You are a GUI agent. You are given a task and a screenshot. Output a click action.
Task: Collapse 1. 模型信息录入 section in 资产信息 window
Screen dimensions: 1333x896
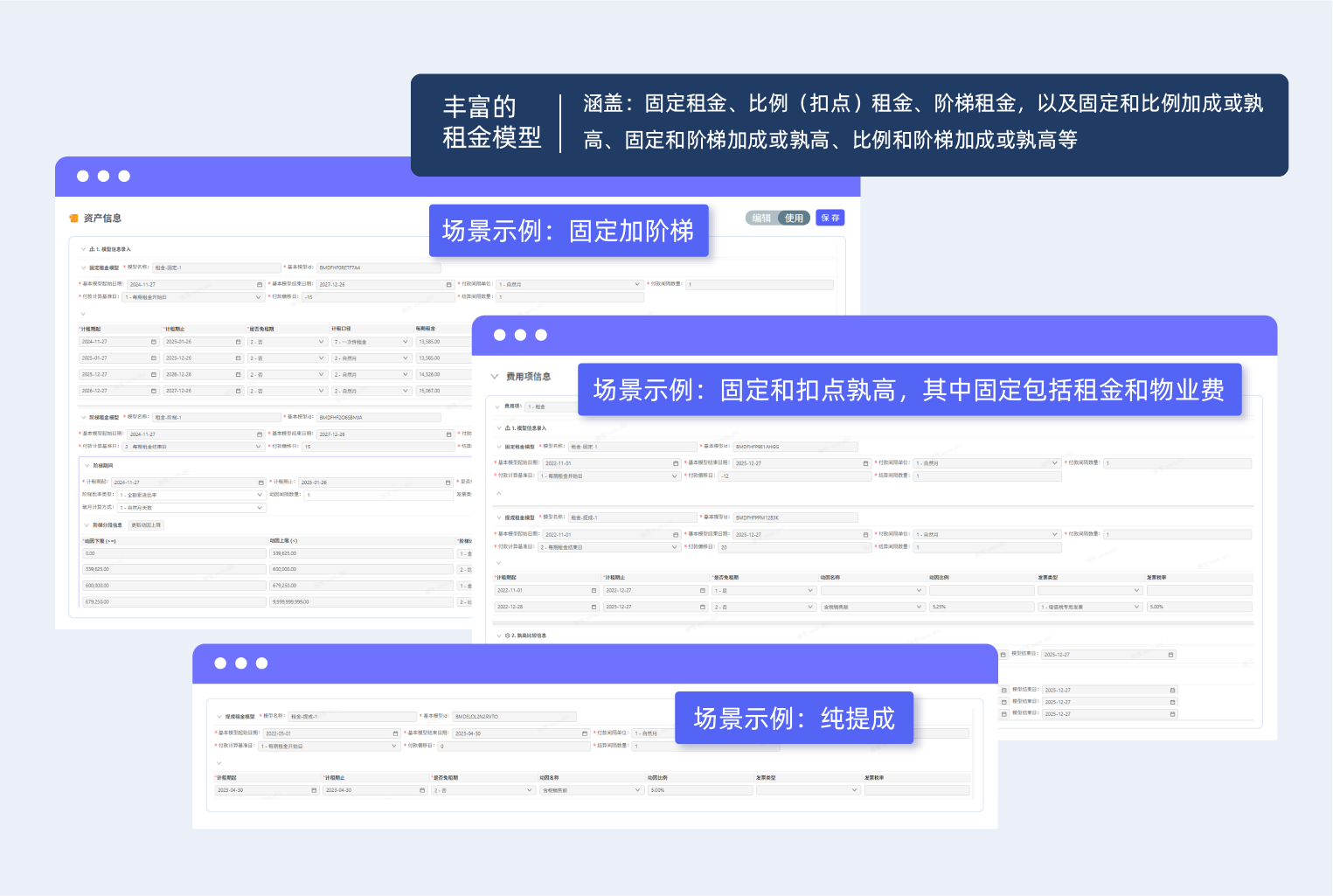click(84, 249)
